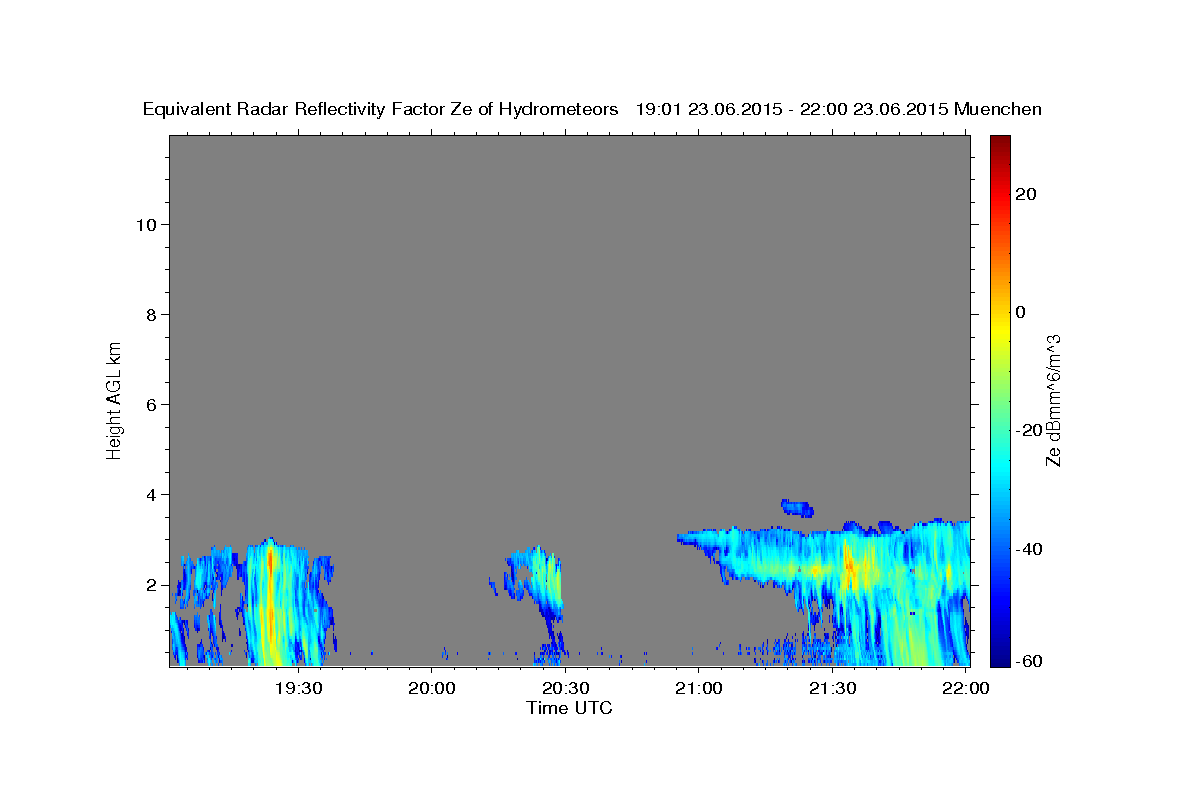Pick the dark blue bottom of the colorbar
Screen dimensions: 1200x800
tap(1000, 658)
